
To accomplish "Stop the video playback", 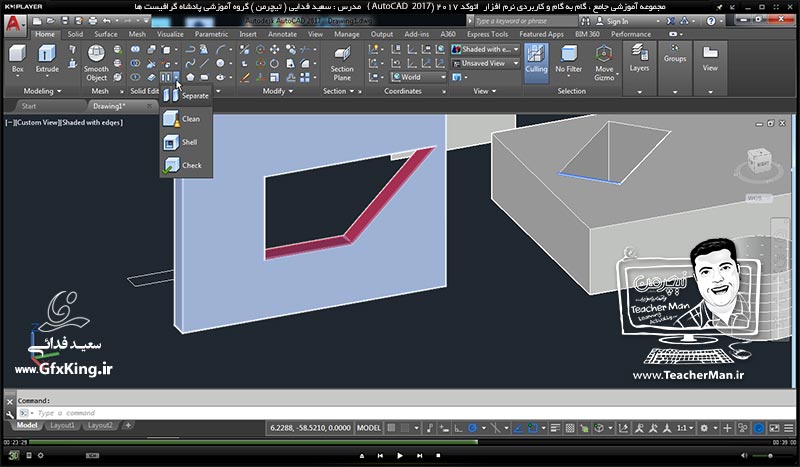I will pos(438,455).
